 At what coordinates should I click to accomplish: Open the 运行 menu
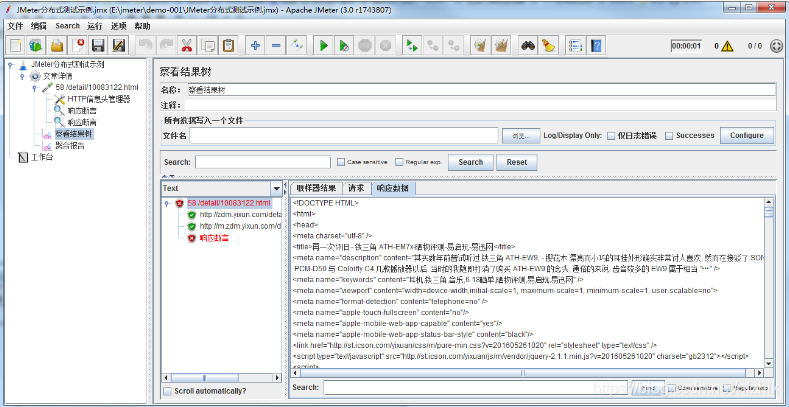[x=94, y=26]
